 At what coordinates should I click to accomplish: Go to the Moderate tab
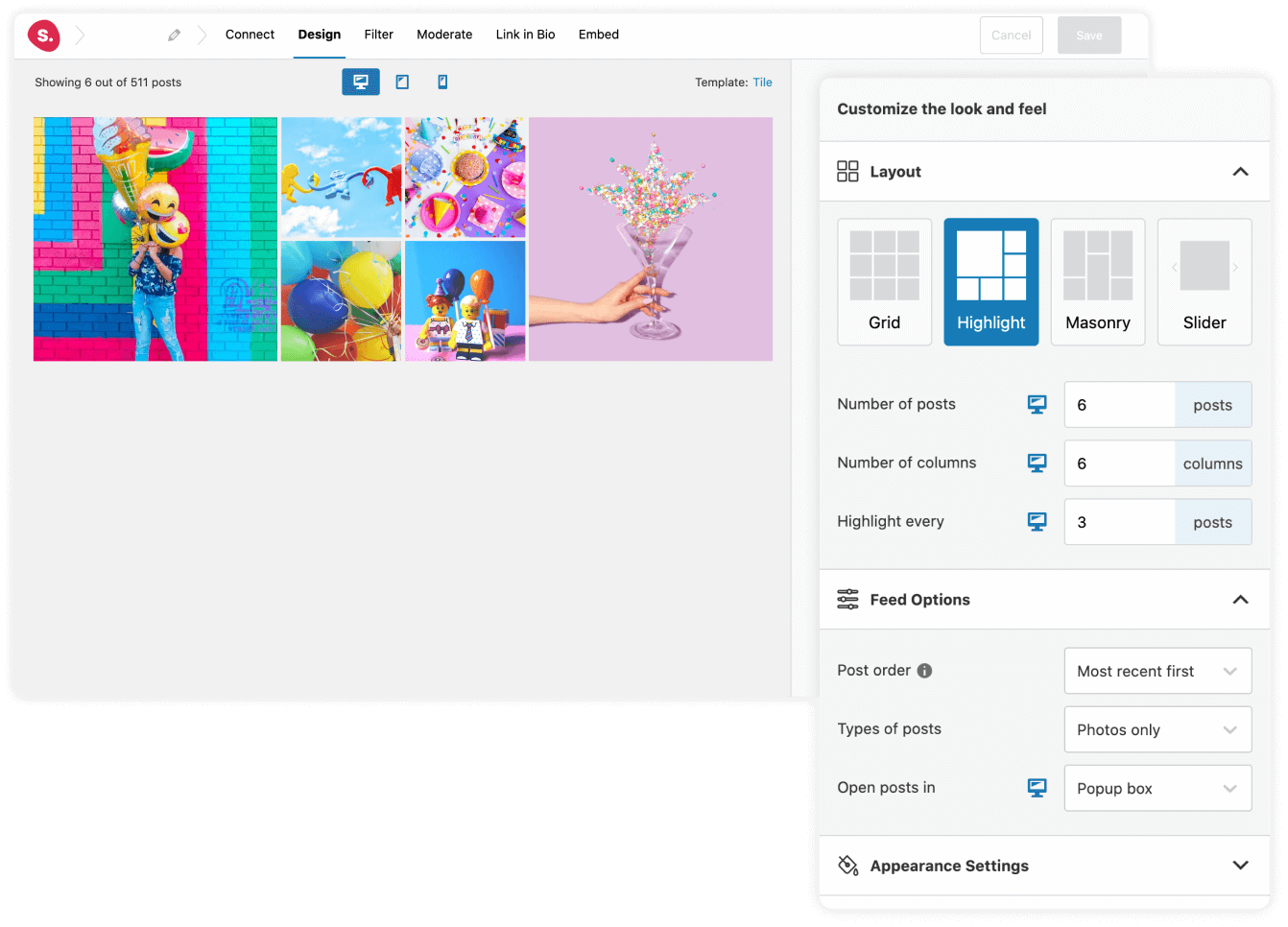pyautogui.click(x=444, y=35)
